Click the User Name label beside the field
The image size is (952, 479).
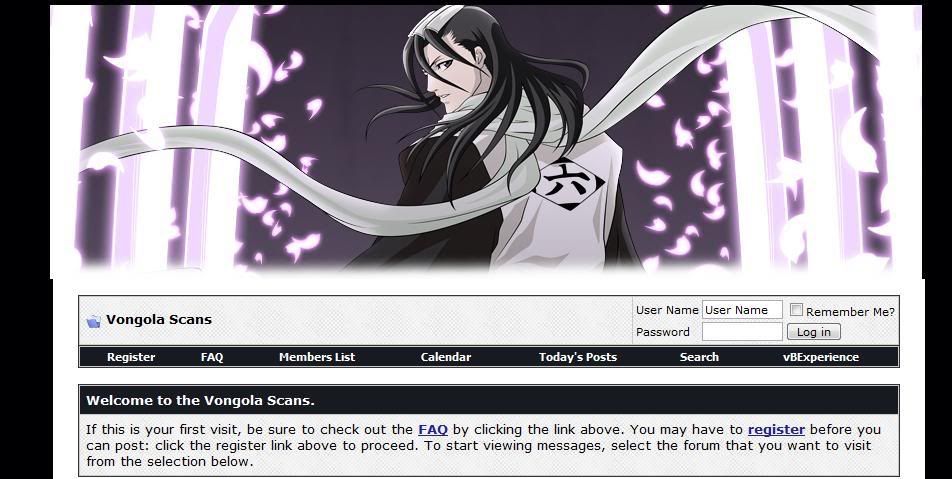pos(667,310)
